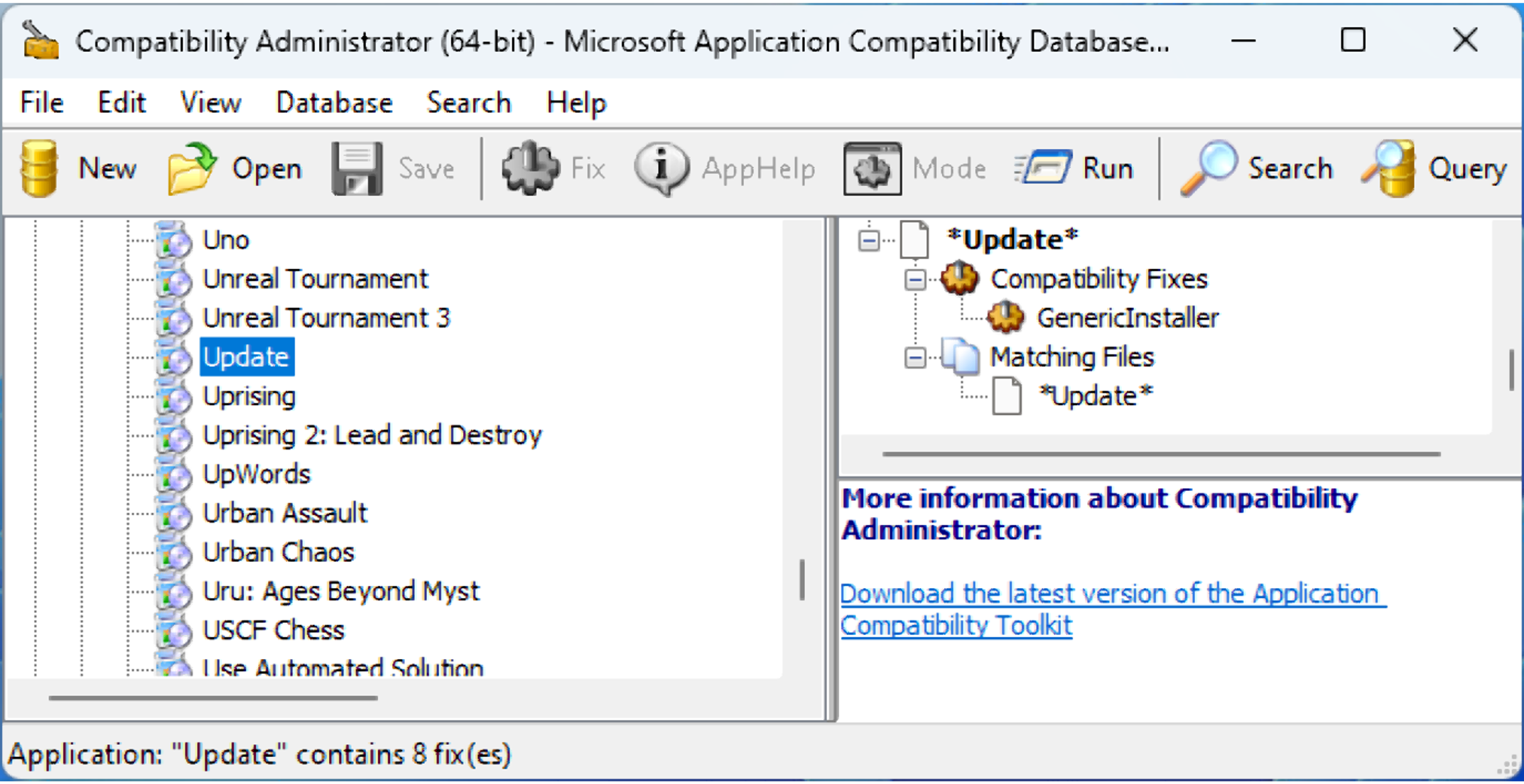
Task: Click the Open folder toolbar icon
Action: (192, 168)
